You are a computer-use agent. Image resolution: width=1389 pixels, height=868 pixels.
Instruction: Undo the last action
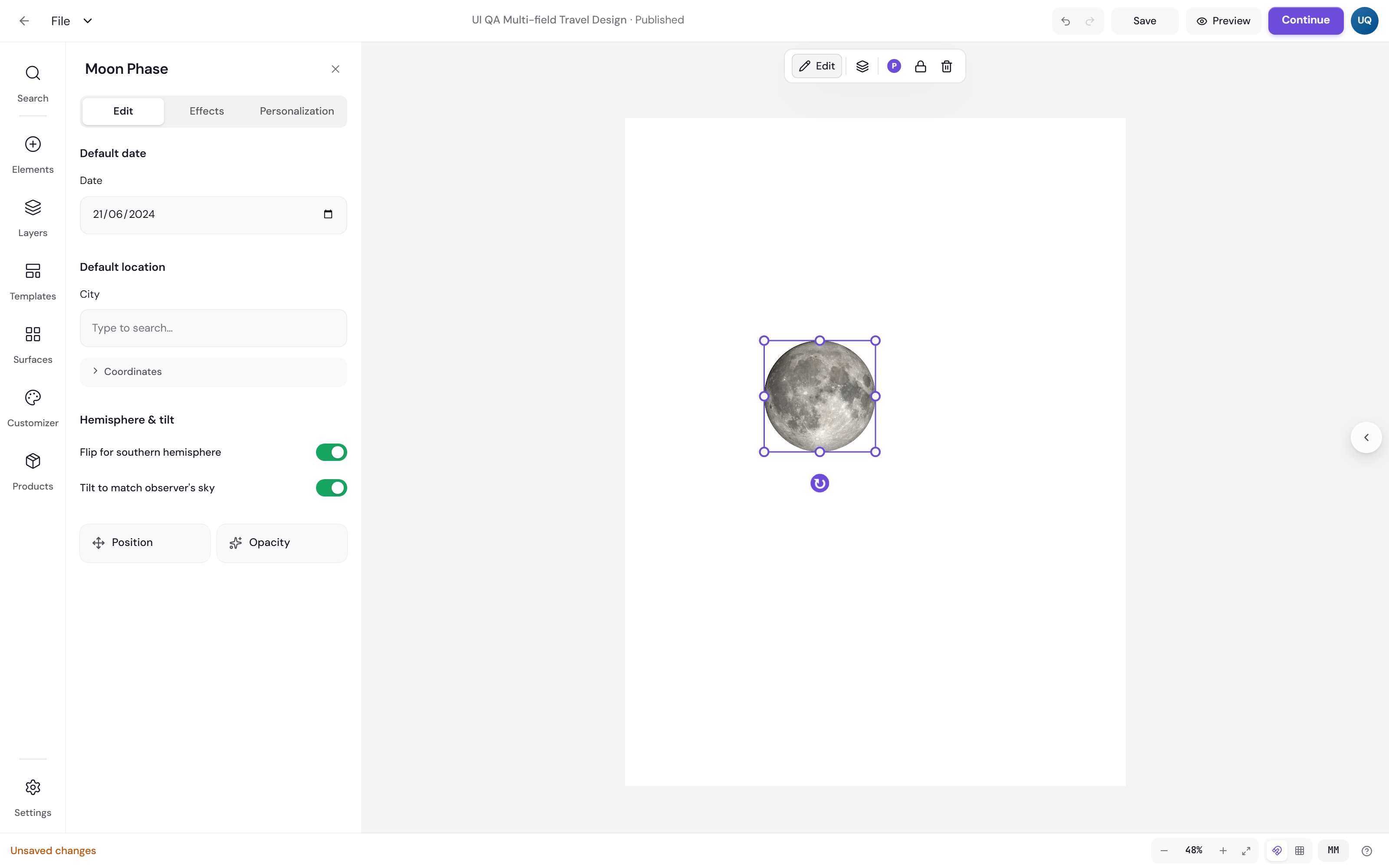click(x=1065, y=21)
